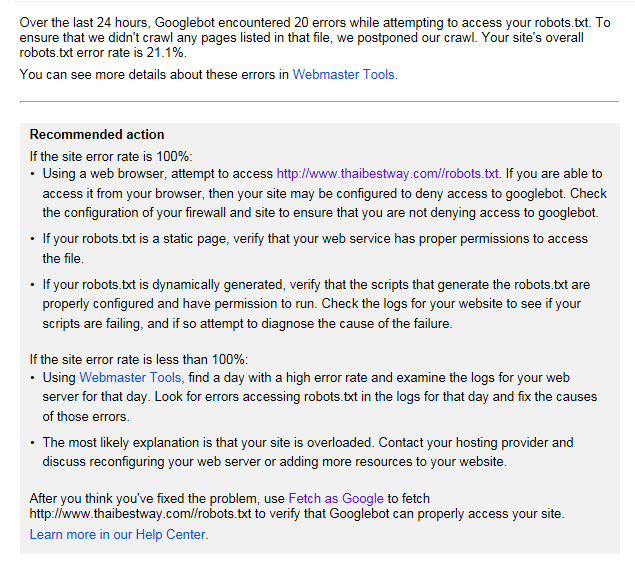
Task: Click bullet beside "most likely explanation" paragraph
Action: click(33, 442)
